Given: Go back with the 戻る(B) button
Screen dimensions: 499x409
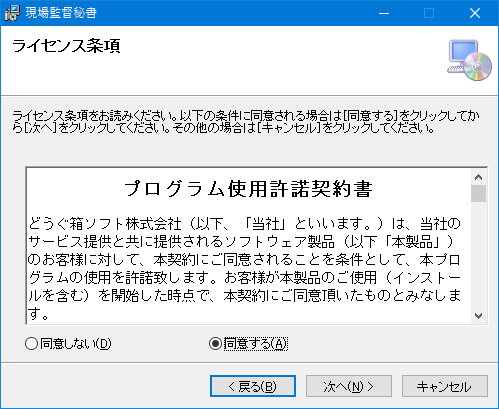Looking at the screenshot, I should tap(253, 386).
